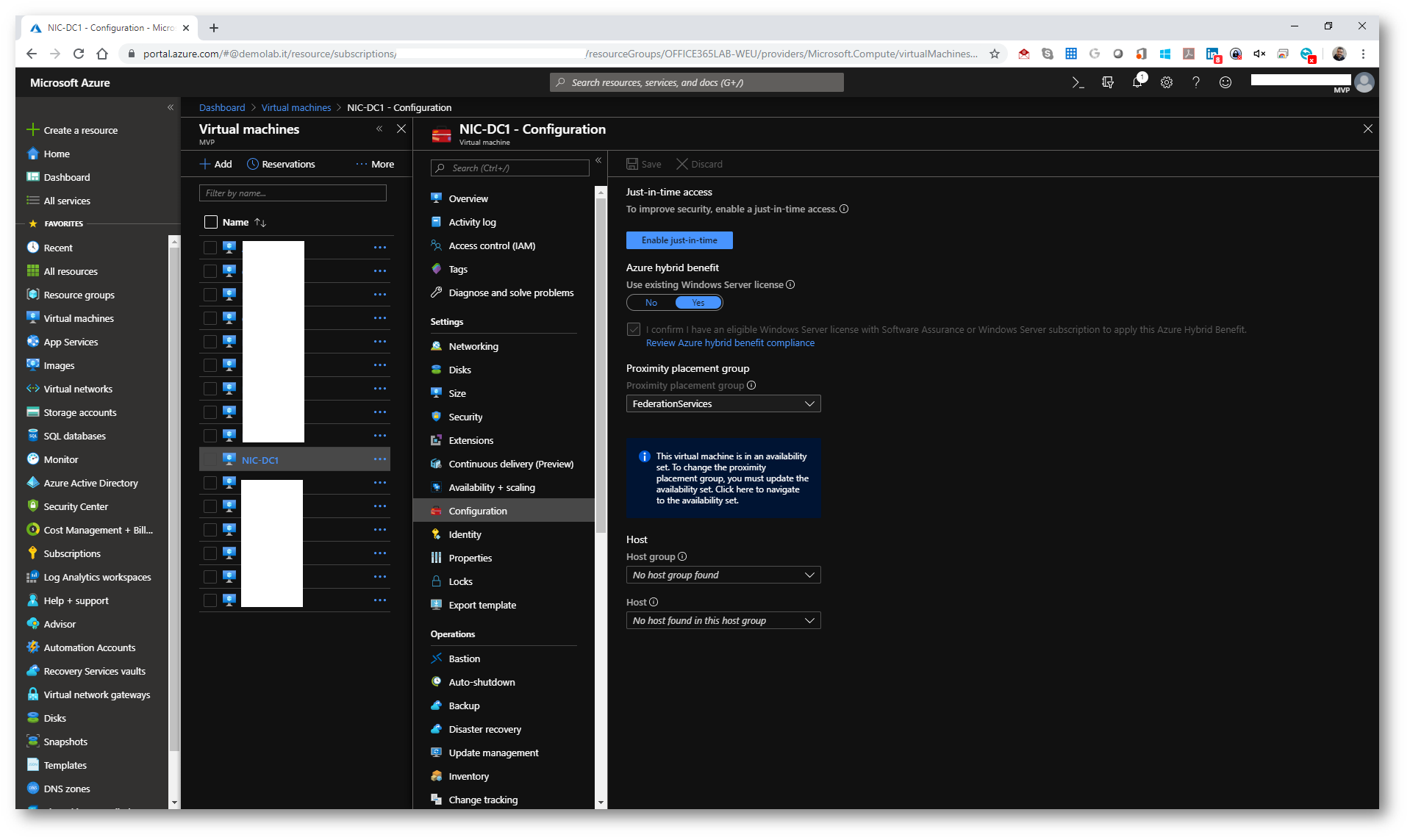The image size is (1410, 840).
Task: Click the Microsoft Azure logo text
Action: pyautogui.click(x=70, y=83)
